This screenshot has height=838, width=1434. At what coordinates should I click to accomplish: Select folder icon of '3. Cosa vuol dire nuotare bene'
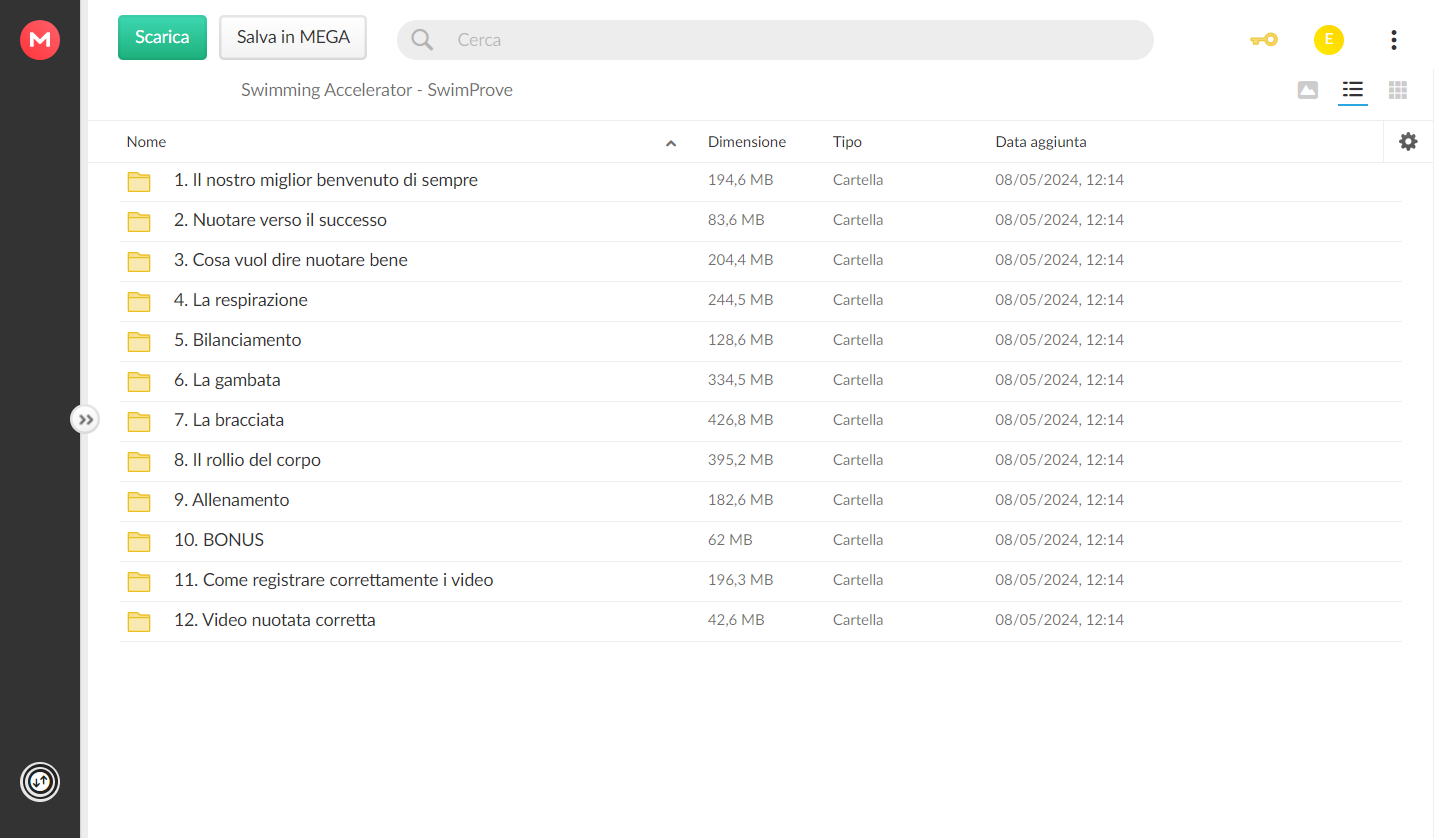(139, 261)
